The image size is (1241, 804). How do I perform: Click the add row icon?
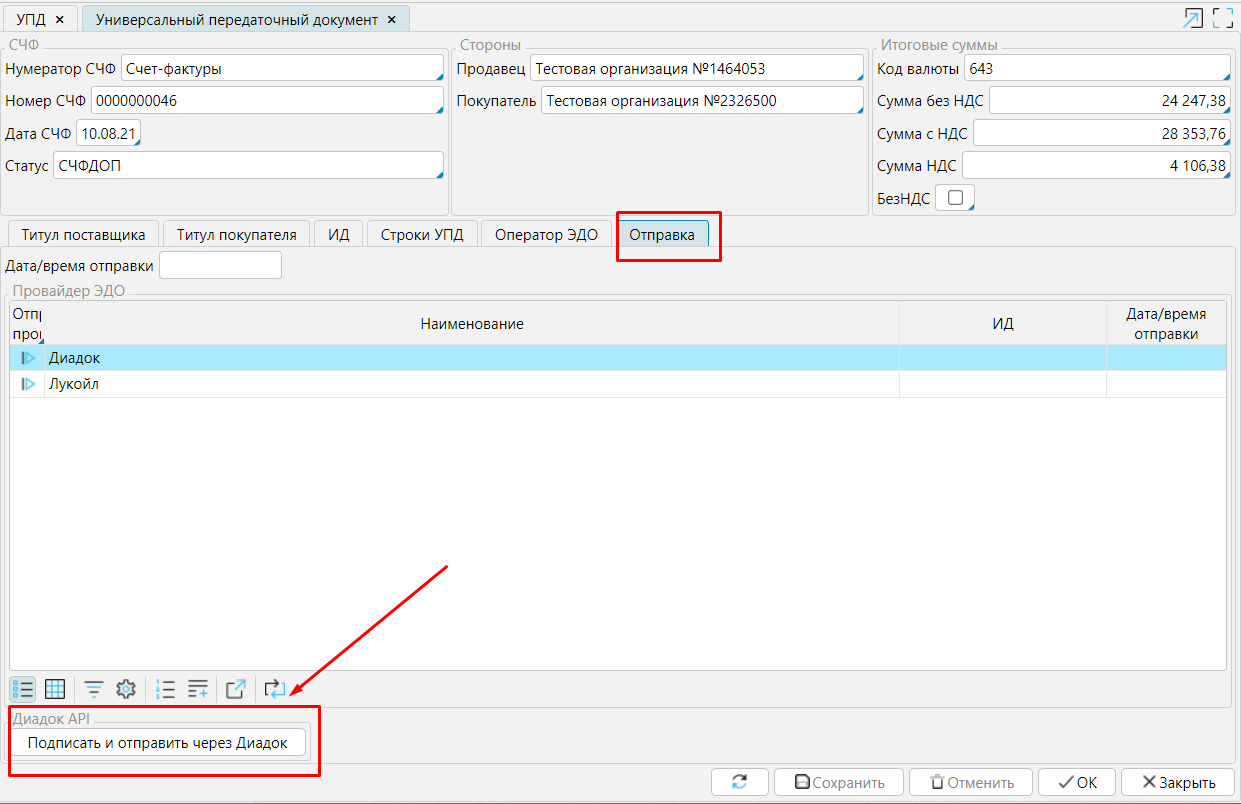(x=198, y=689)
